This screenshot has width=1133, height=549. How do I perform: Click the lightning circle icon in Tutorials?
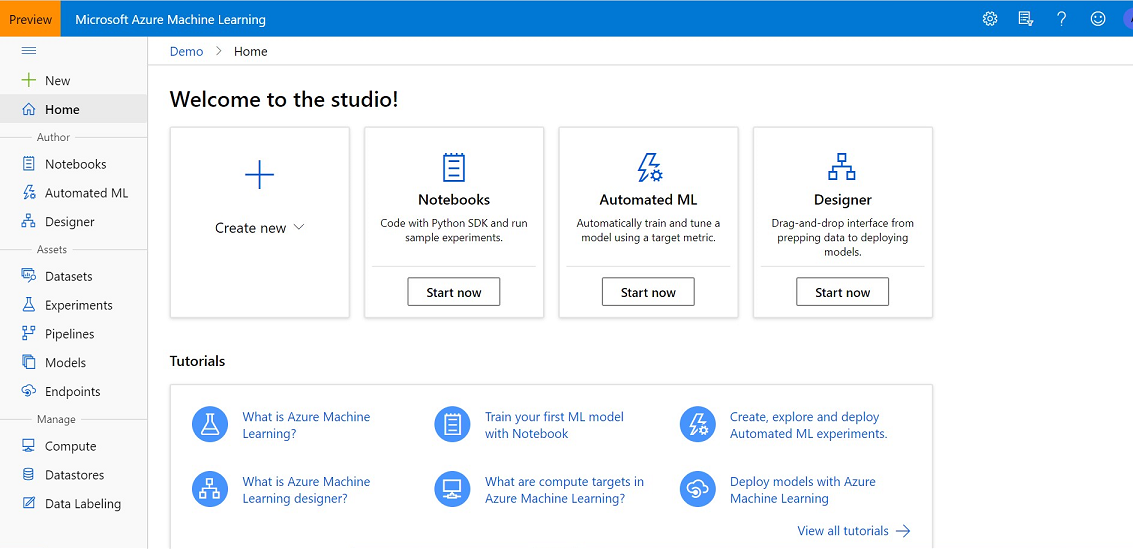click(698, 425)
